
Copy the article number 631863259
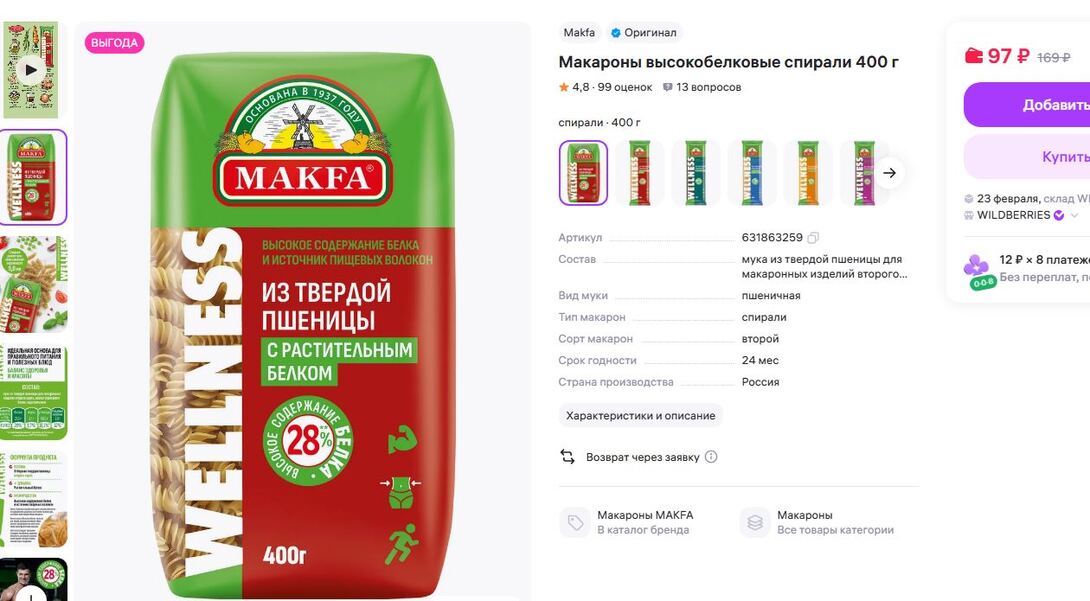[813, 238]
